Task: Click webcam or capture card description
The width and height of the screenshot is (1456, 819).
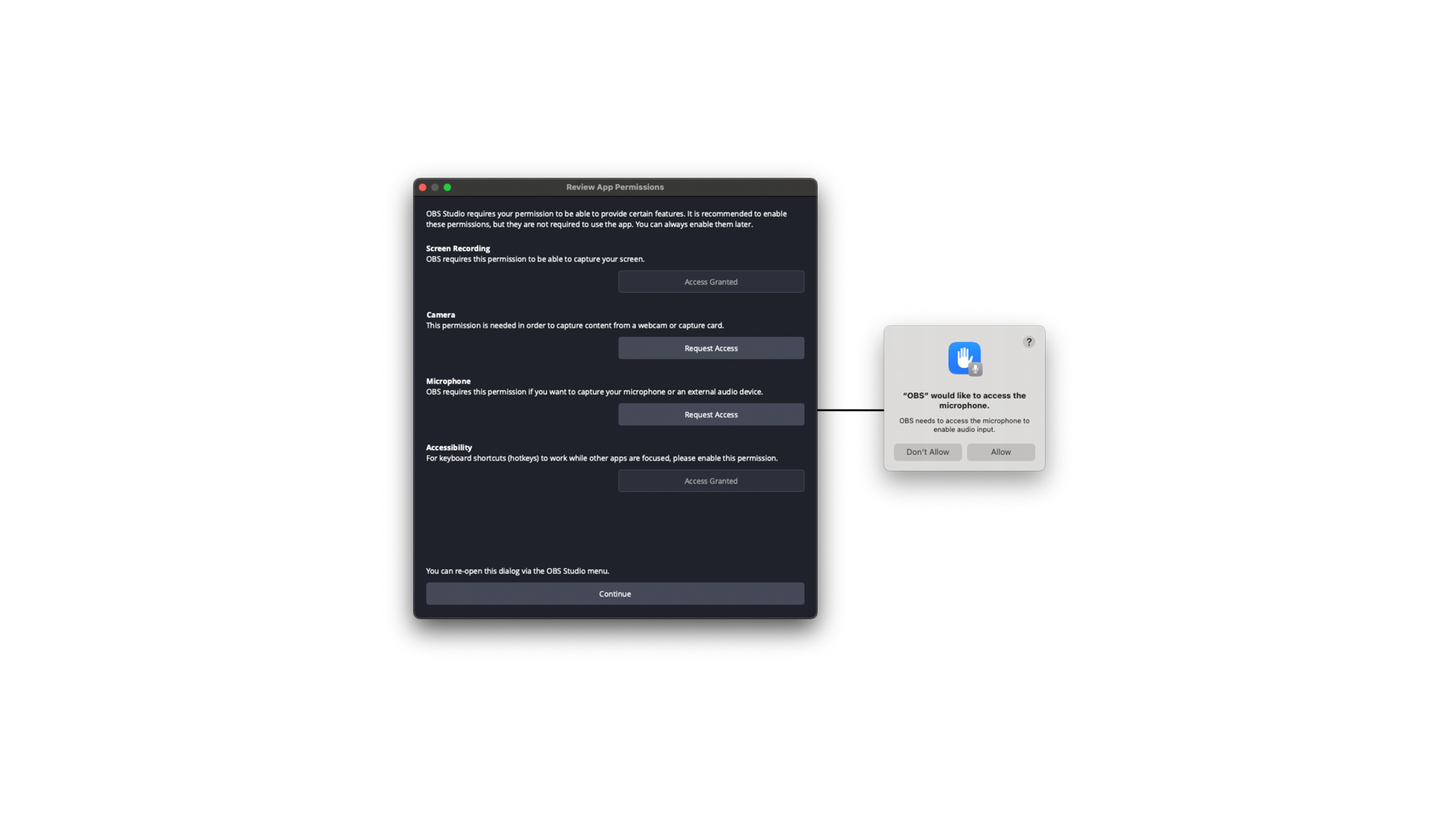Action: click(x=574, y=325)
